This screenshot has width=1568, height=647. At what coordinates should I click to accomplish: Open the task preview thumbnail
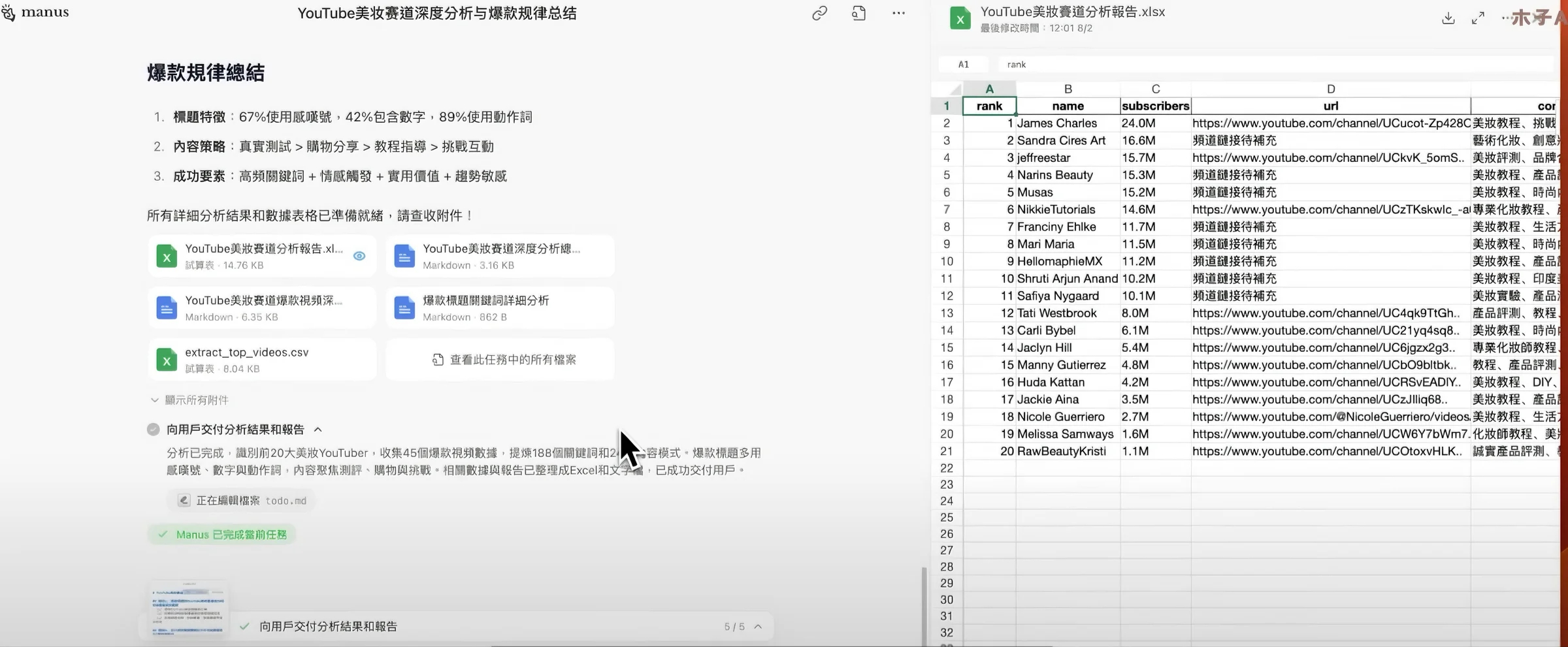click(x=189, y=608)
